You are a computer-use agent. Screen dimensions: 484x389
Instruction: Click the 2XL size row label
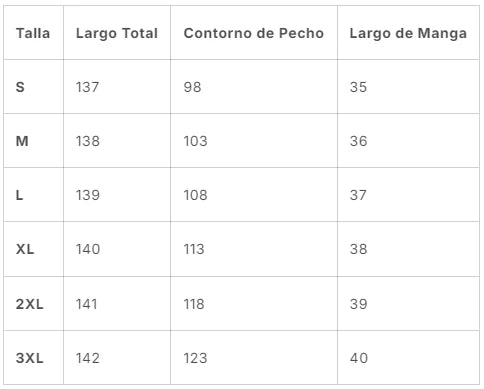tap(29, 304)
